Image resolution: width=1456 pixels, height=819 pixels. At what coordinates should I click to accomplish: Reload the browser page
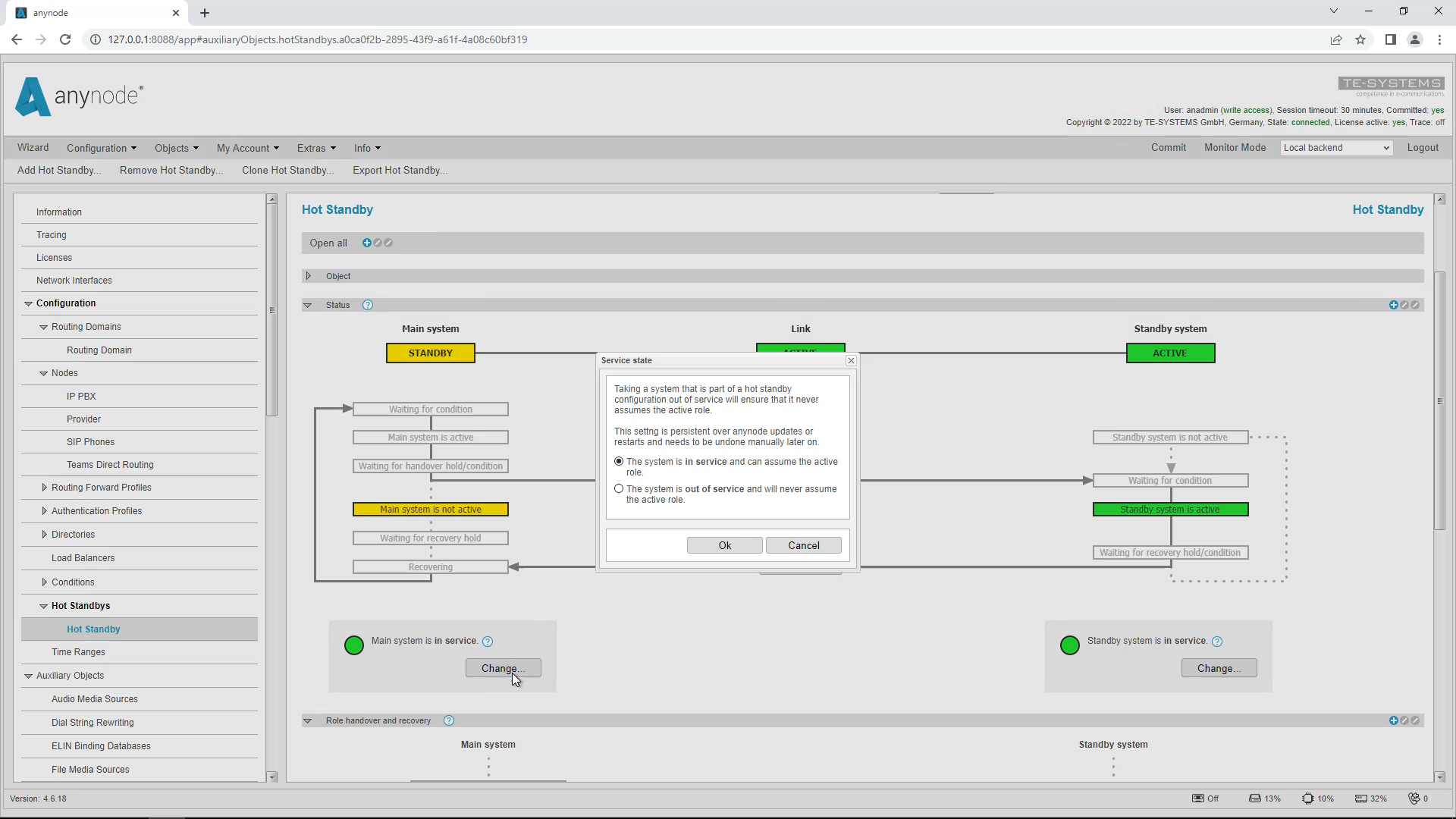coord(65,39)
